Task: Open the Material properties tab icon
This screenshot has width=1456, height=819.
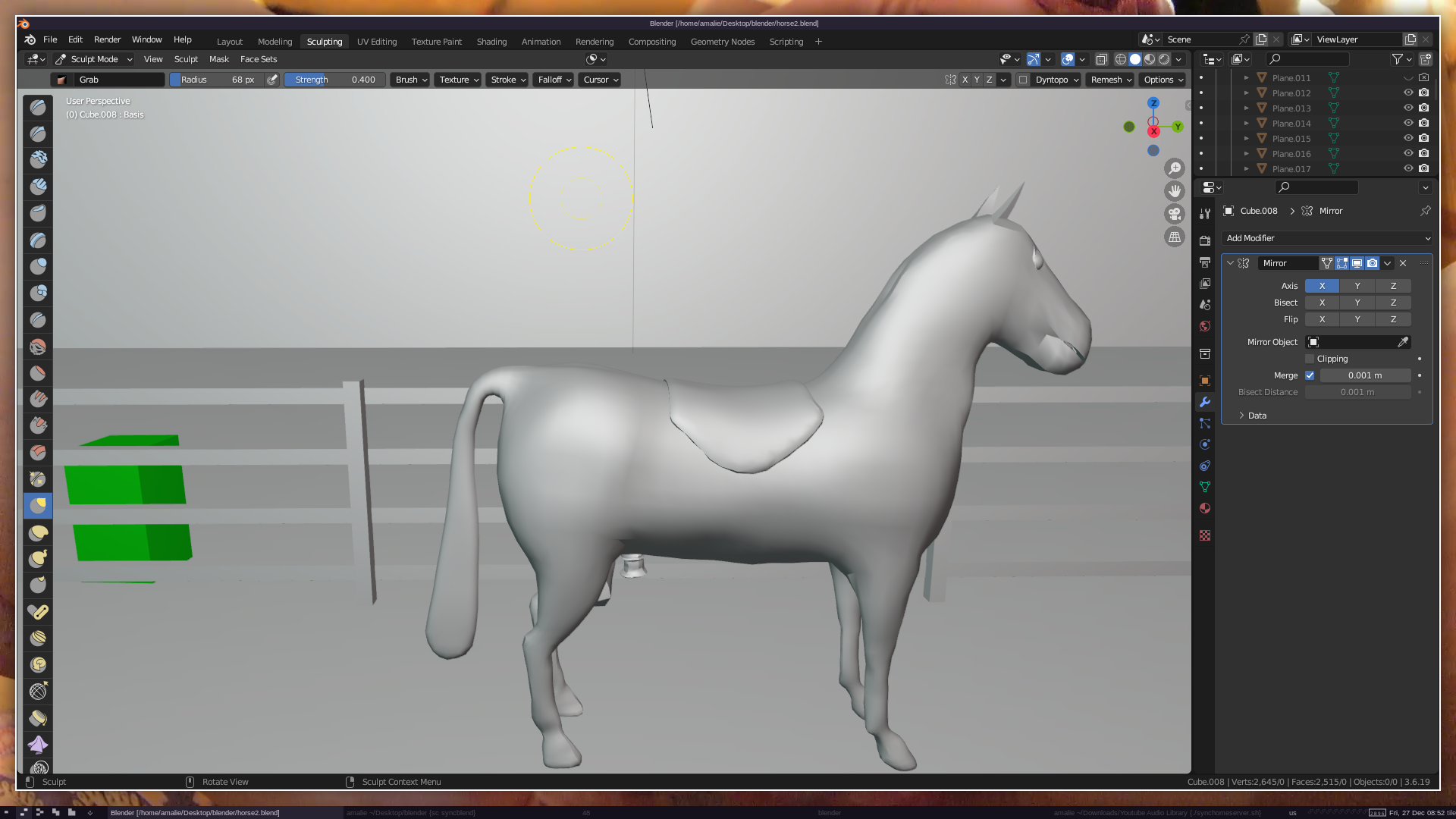Action: (x=1205, y=508)
